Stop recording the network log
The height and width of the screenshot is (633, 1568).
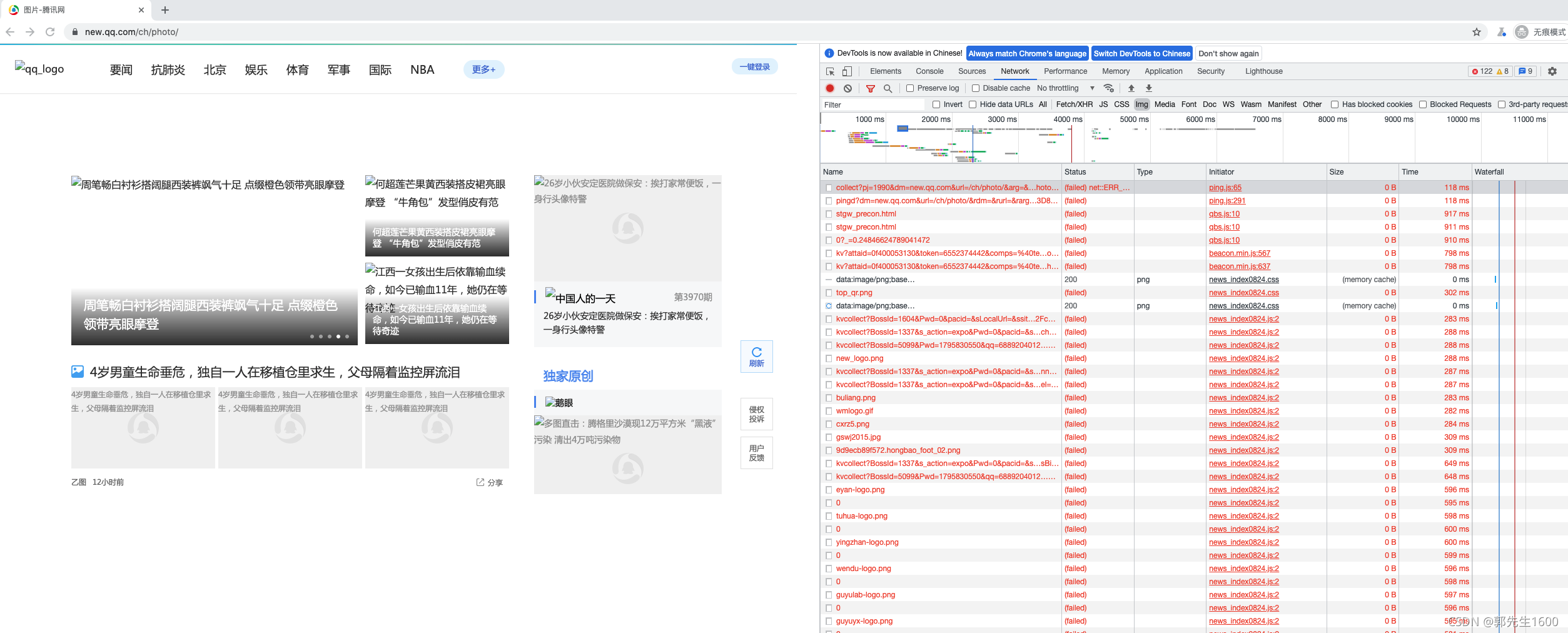coord(830,88)
